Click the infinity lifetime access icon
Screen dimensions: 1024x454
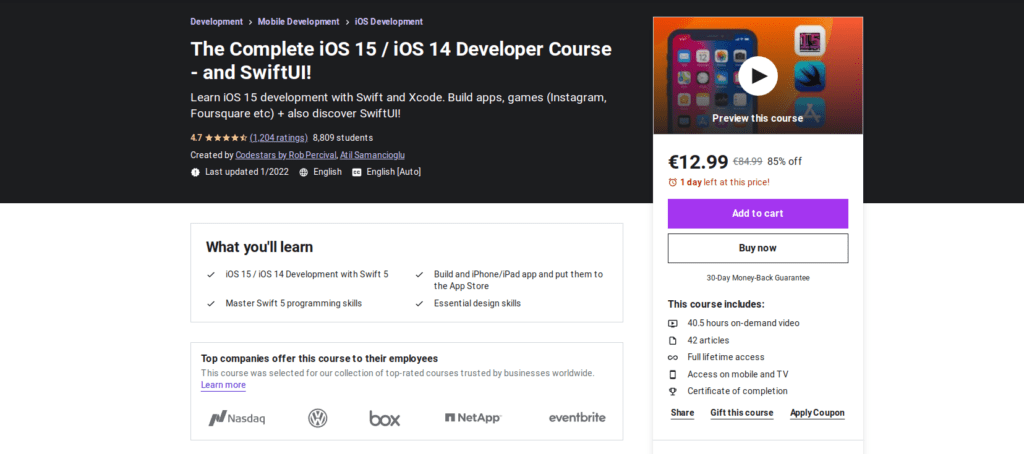point(673,357)
